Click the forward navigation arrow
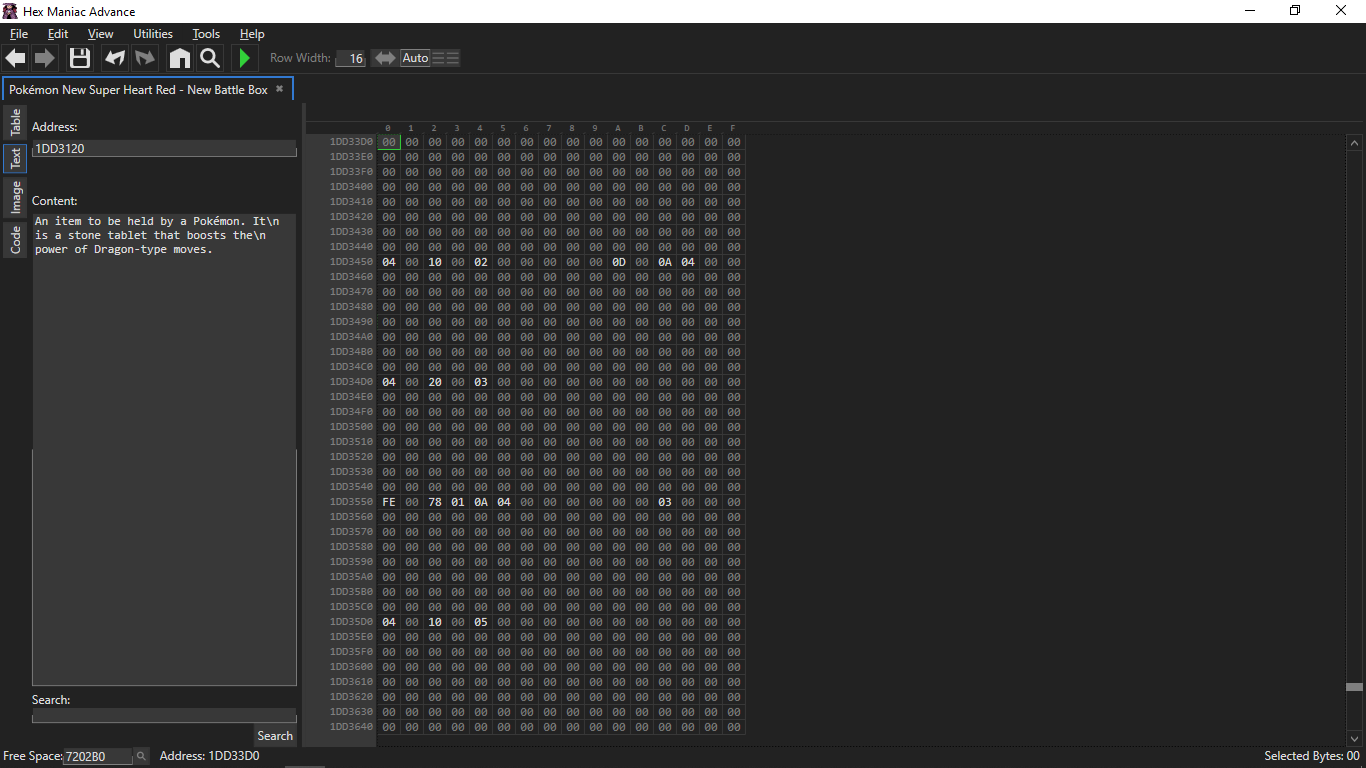Viewport: 1366px width, 768px height. click(x=45, y=58)
